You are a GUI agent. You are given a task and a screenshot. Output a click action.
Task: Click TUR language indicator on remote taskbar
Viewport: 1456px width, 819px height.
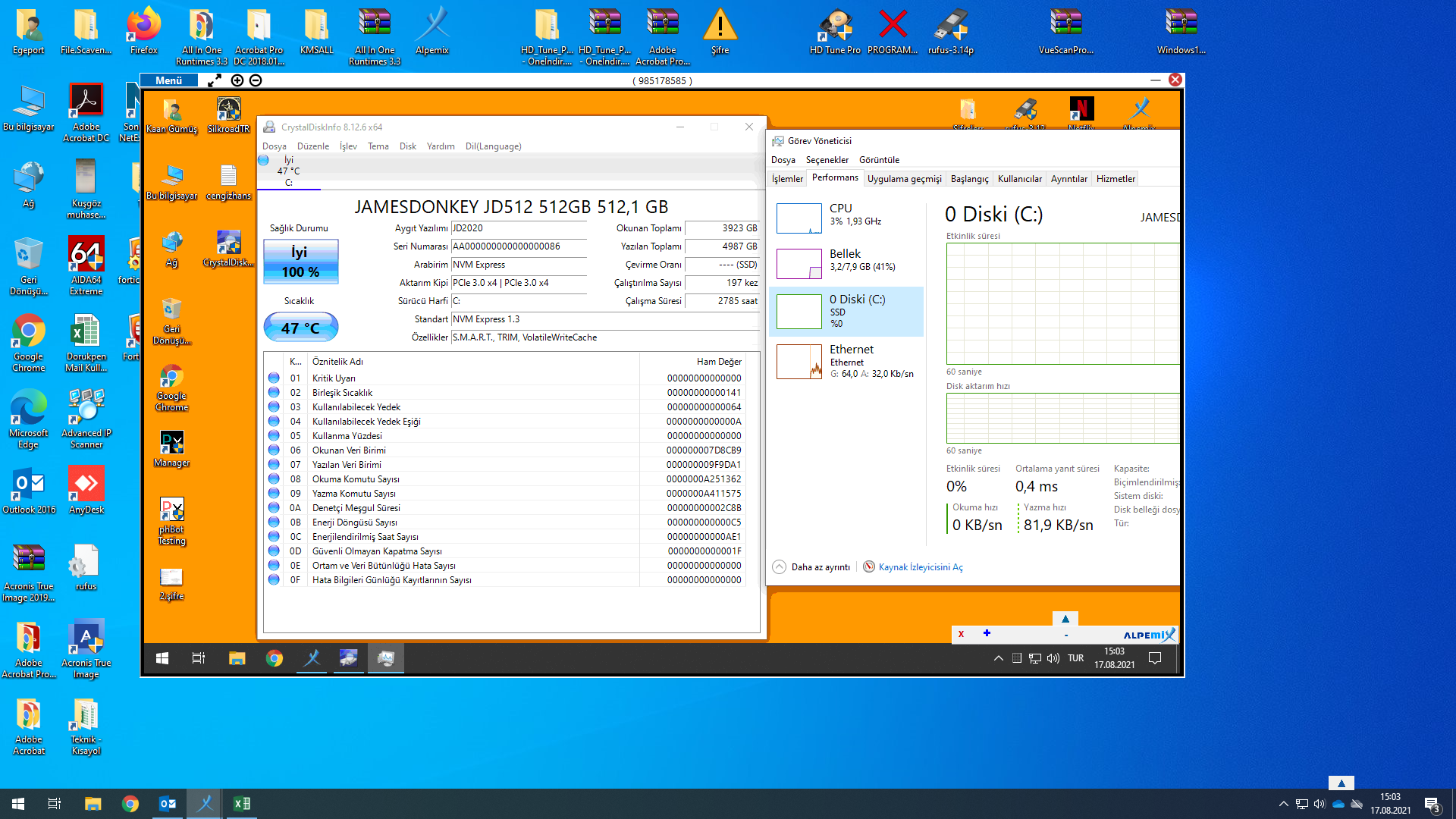click(x=1075, y=658)
